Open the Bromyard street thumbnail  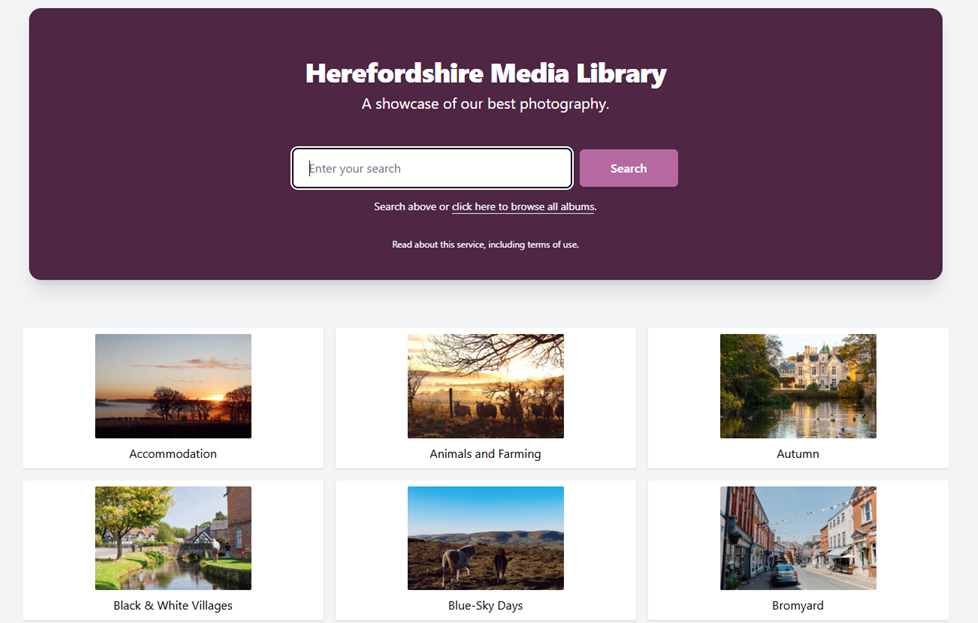click(x=798, y=538)
